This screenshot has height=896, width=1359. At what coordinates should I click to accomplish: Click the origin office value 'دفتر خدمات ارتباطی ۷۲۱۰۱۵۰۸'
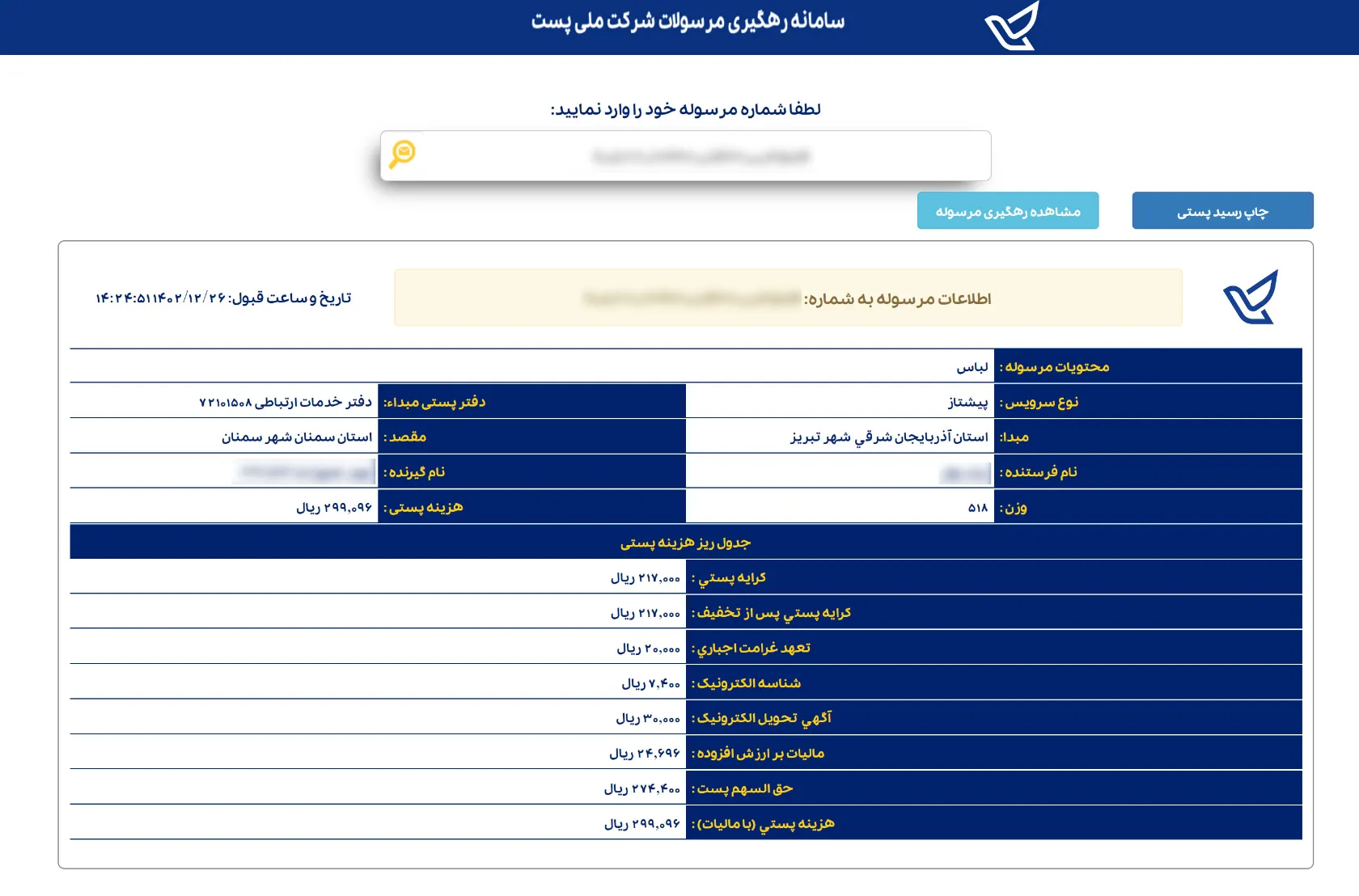point(286,402)
